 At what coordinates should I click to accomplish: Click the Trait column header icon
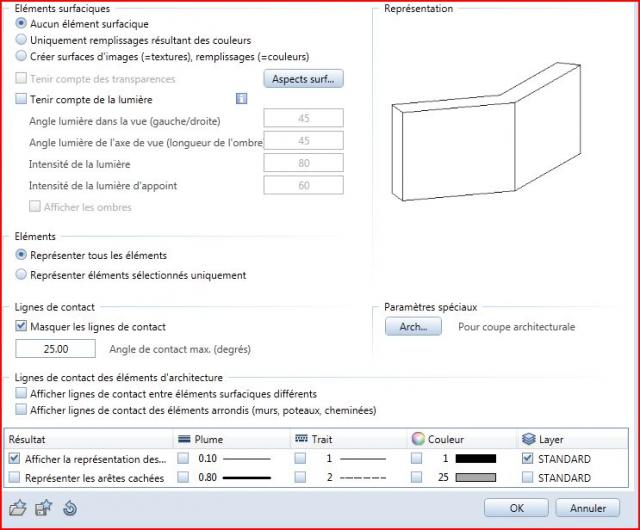coord(301,439)
